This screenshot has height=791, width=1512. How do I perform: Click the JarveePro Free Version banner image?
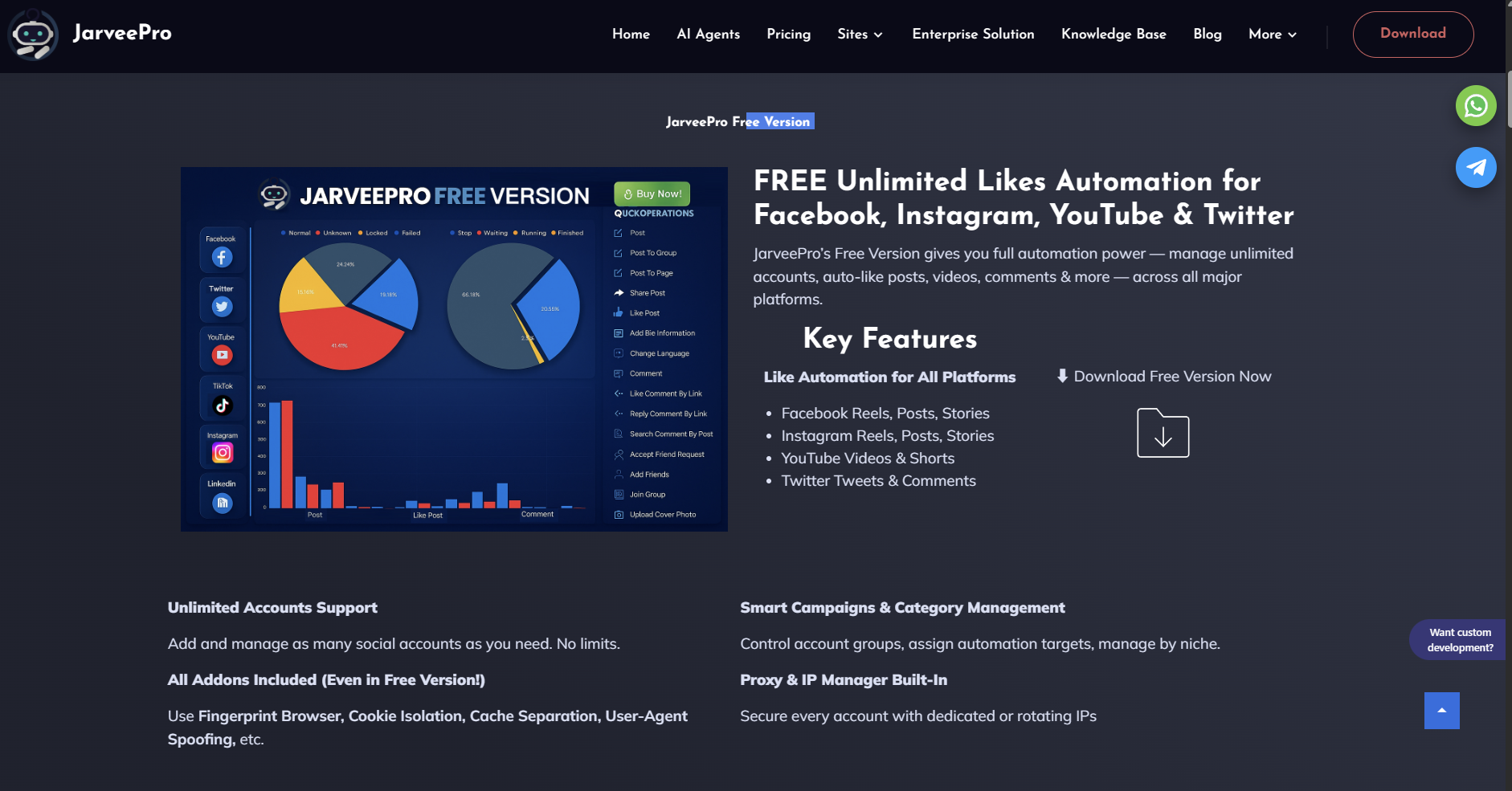(x=454, y=349)
